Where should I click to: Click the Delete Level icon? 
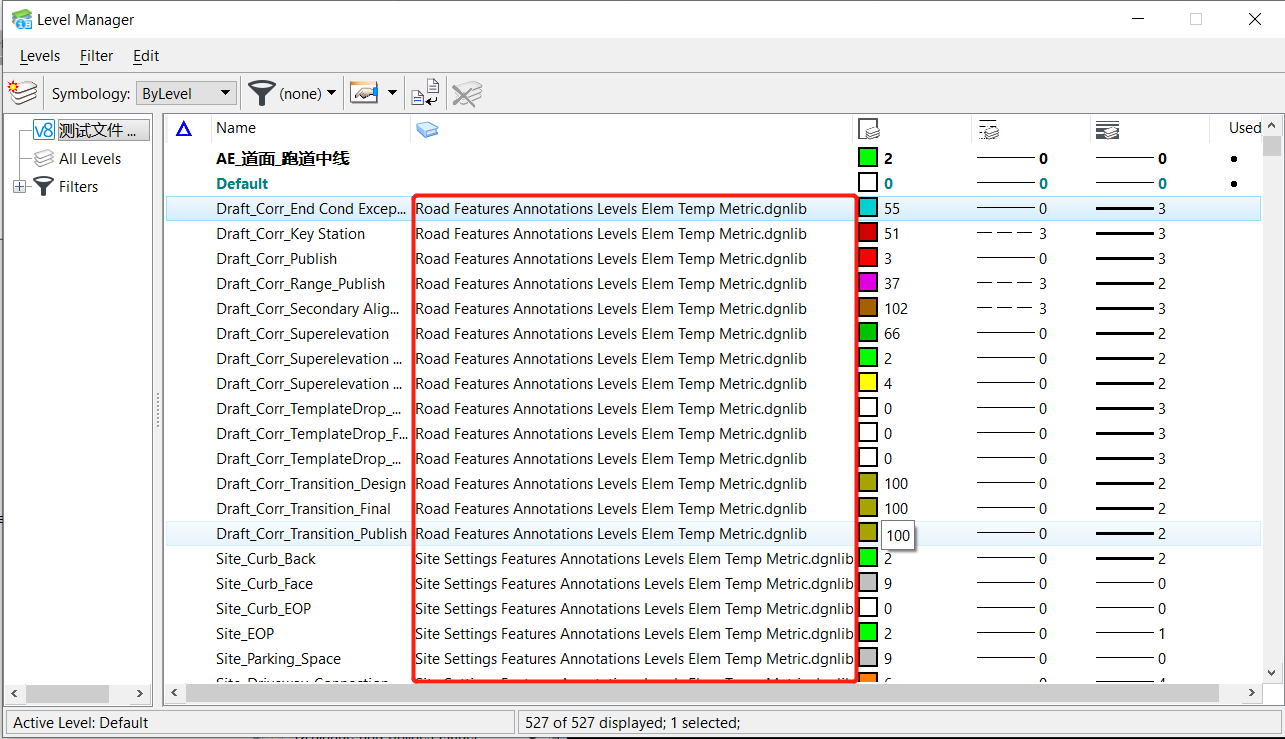[466, 94]
